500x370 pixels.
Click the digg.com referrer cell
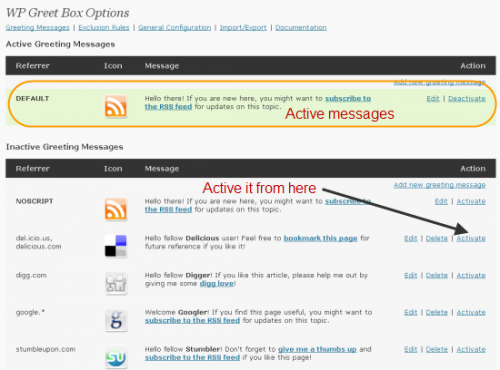pos(31,275)
